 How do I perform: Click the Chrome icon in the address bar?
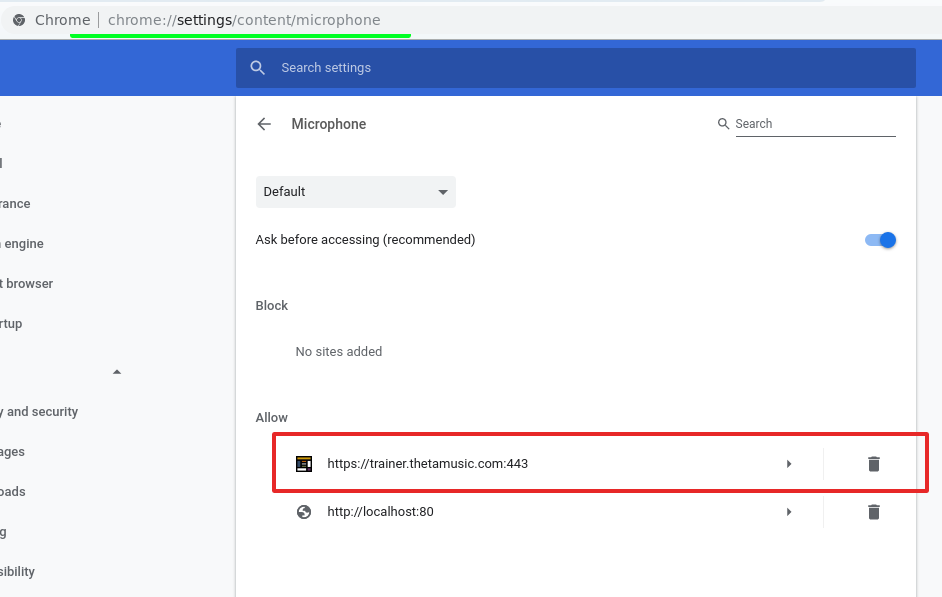pyautogui.click(x=19, y=20)
